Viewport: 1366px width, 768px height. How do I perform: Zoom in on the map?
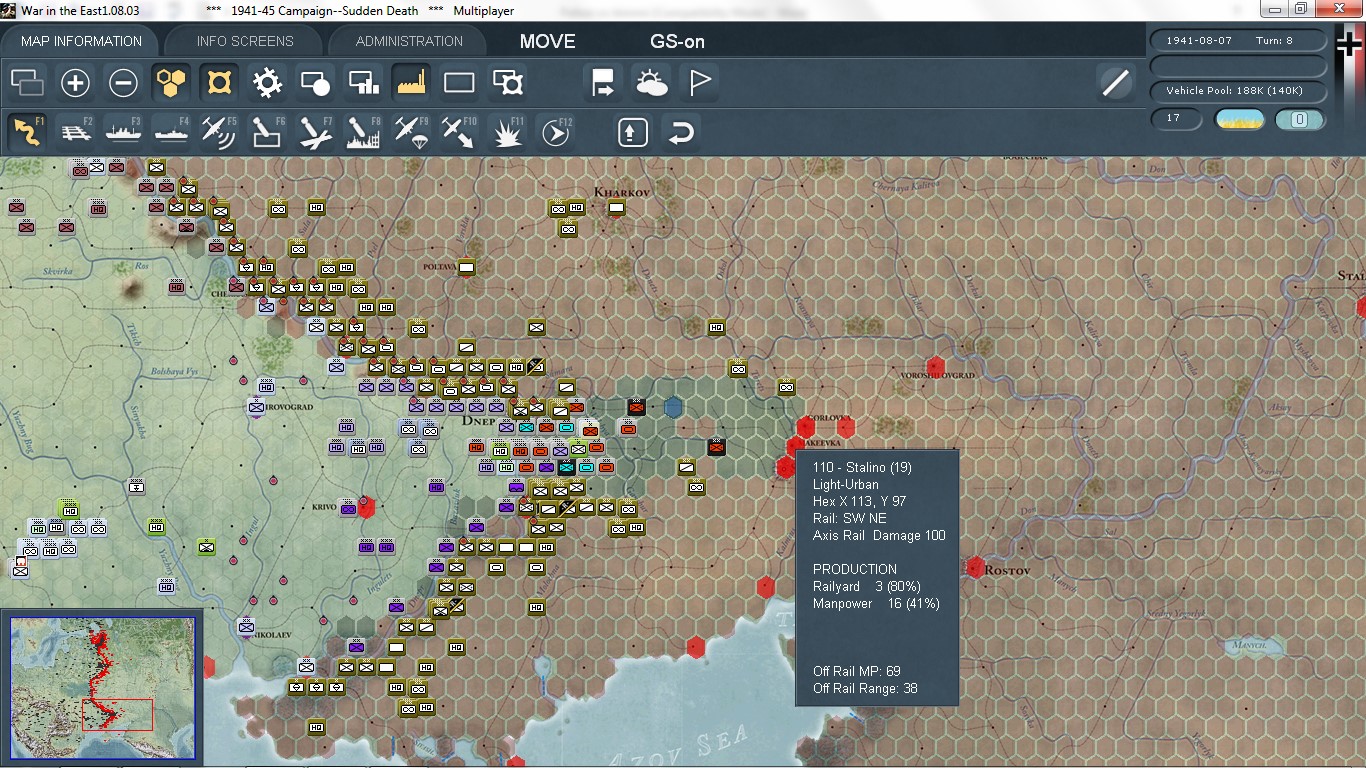pos(75,82)
